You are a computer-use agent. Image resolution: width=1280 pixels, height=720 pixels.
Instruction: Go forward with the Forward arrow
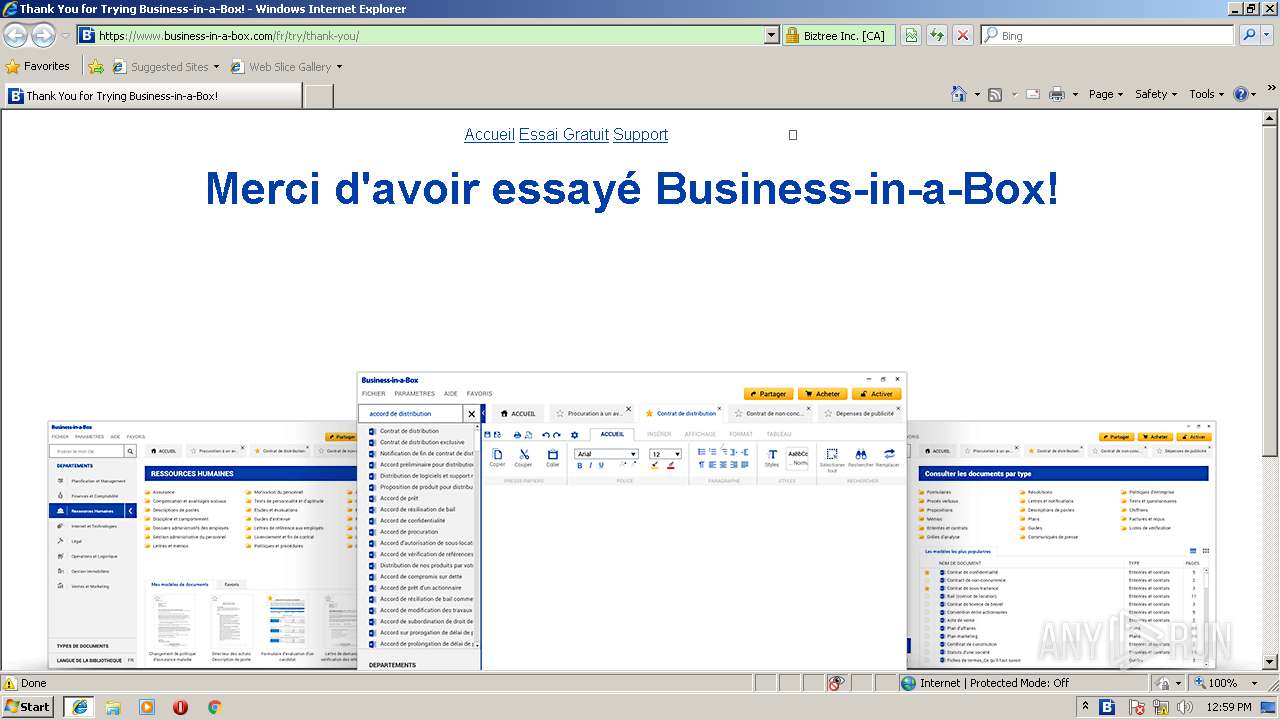[43, 35]
